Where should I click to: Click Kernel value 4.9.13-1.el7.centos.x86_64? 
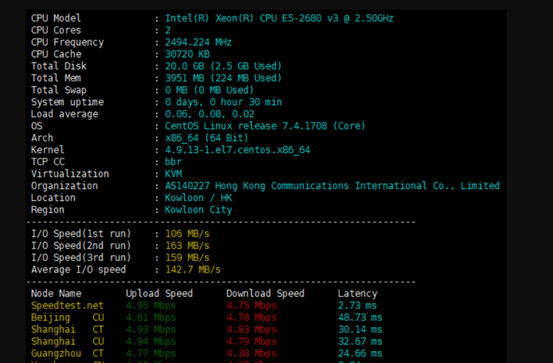237,150
